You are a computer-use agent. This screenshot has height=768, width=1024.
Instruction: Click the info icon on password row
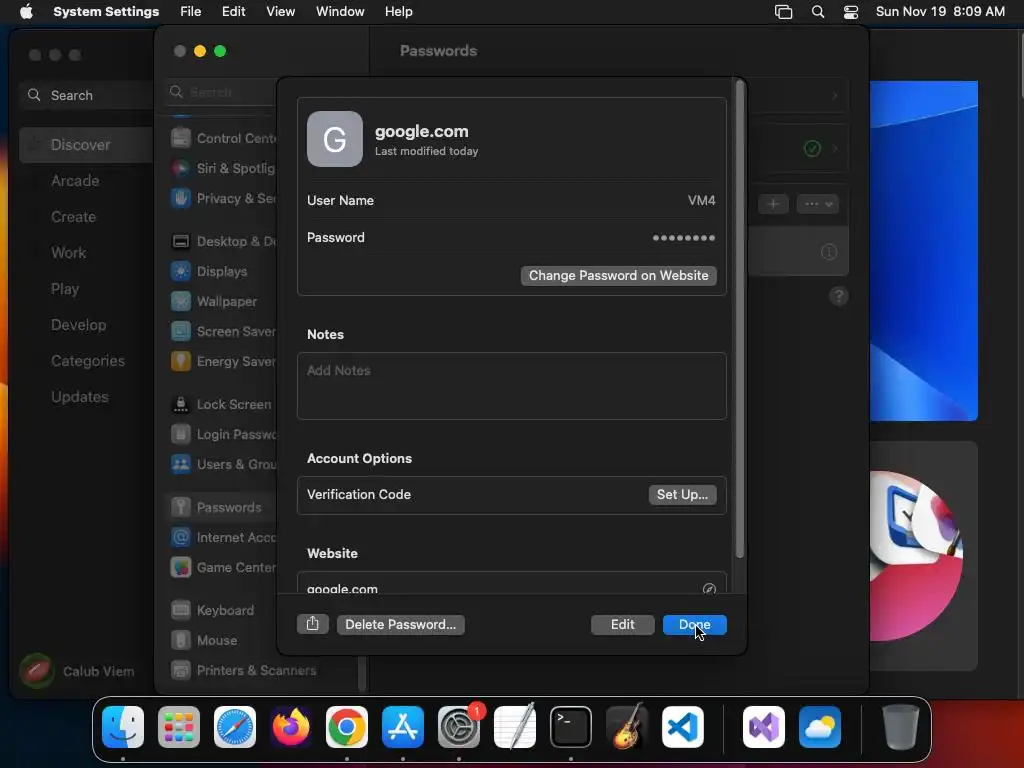click(x=829, y=251)
